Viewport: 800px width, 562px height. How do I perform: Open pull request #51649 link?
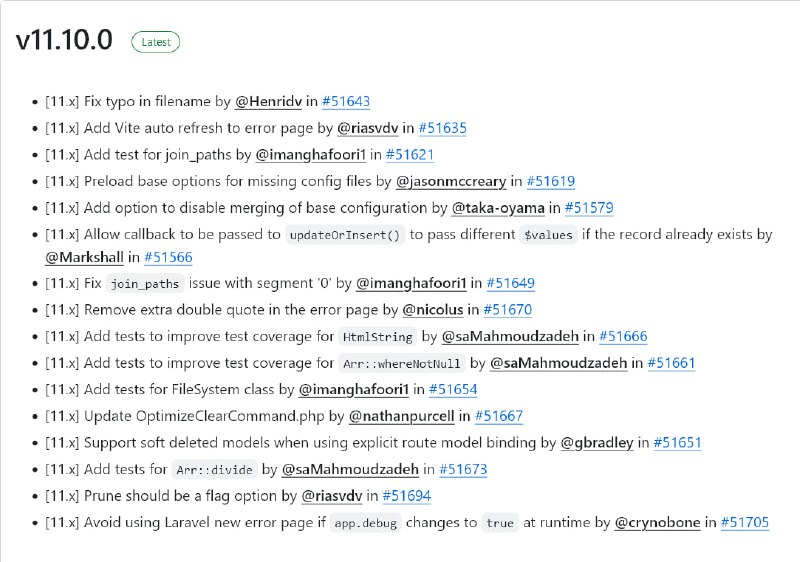(510, 283)
